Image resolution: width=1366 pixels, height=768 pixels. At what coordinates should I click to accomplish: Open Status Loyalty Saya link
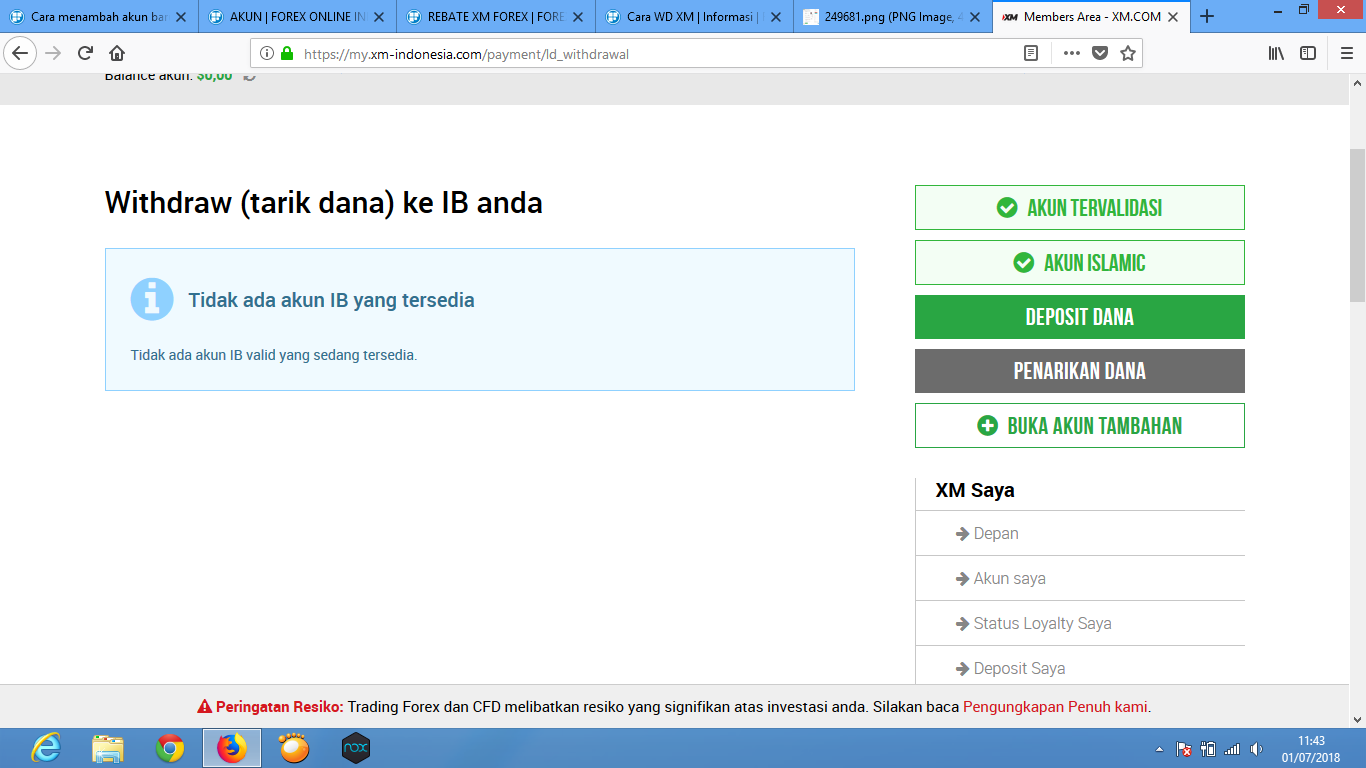[1042, 623]
